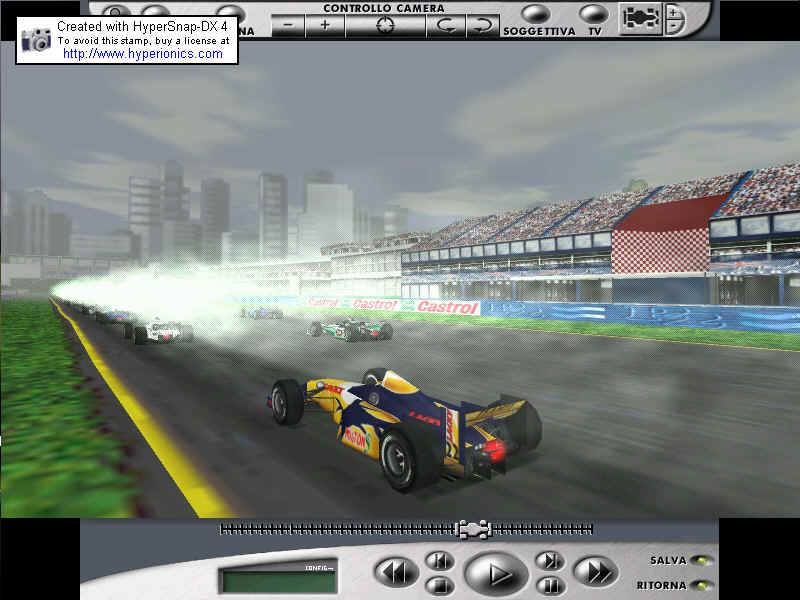Zoom the camera in with the plus button
This screenshot has width=800, height=600.
tap(325, 25)
